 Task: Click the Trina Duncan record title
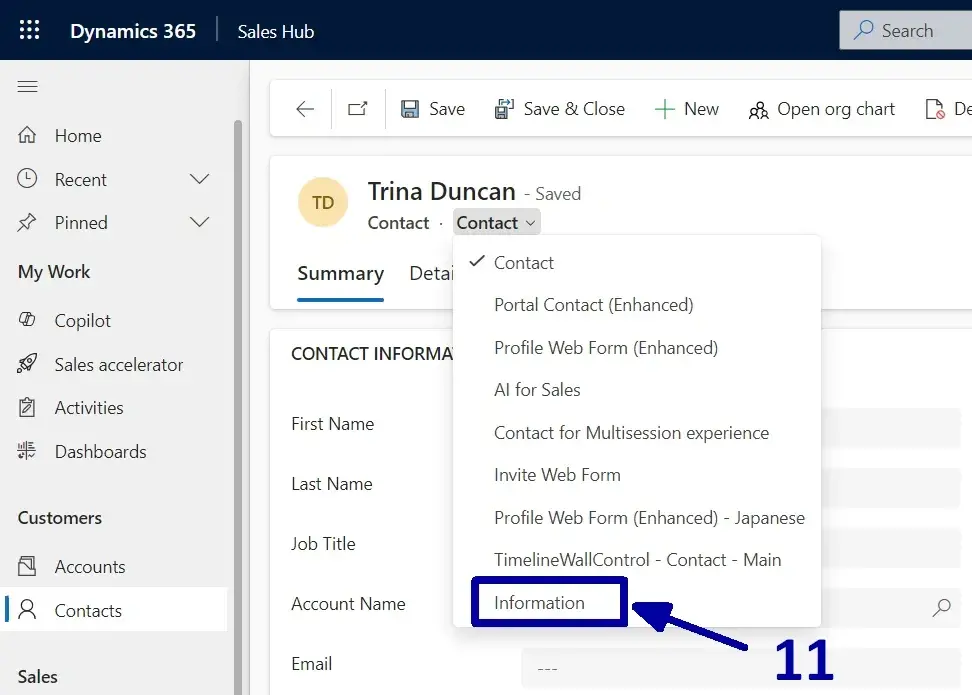[x=441, y=192]
